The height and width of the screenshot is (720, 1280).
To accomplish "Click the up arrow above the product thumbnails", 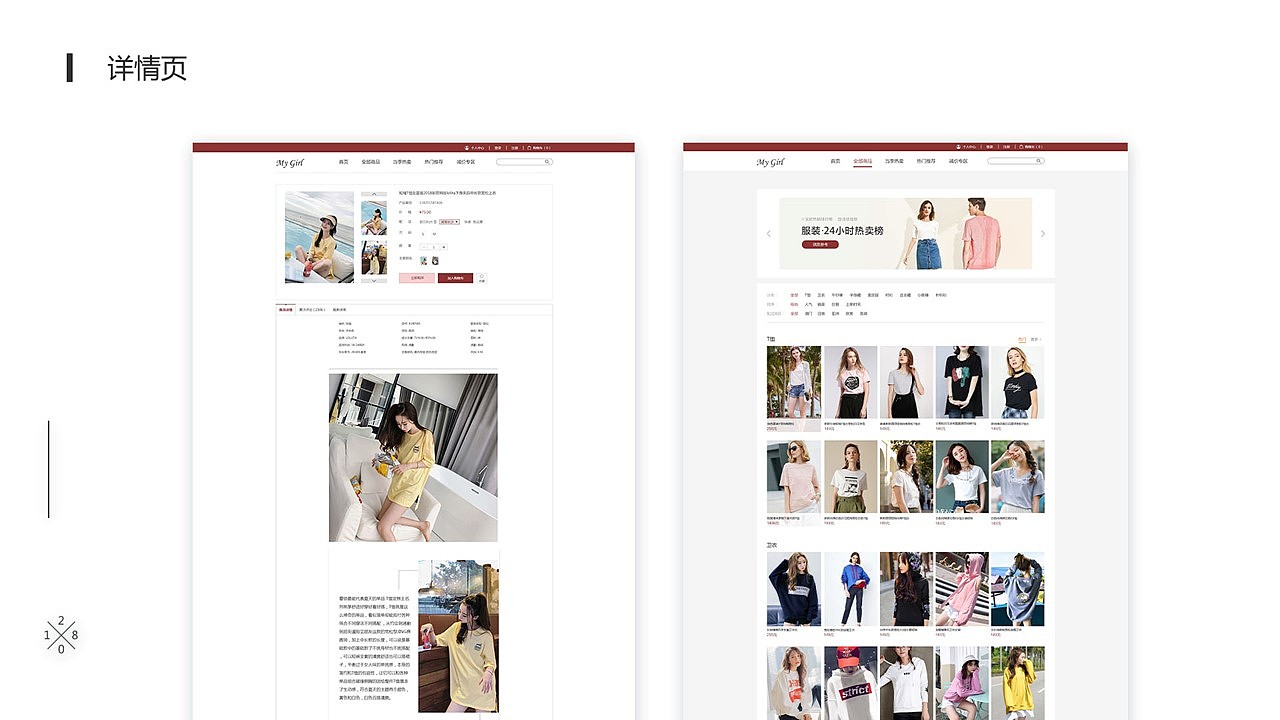I will coord(374,194).
